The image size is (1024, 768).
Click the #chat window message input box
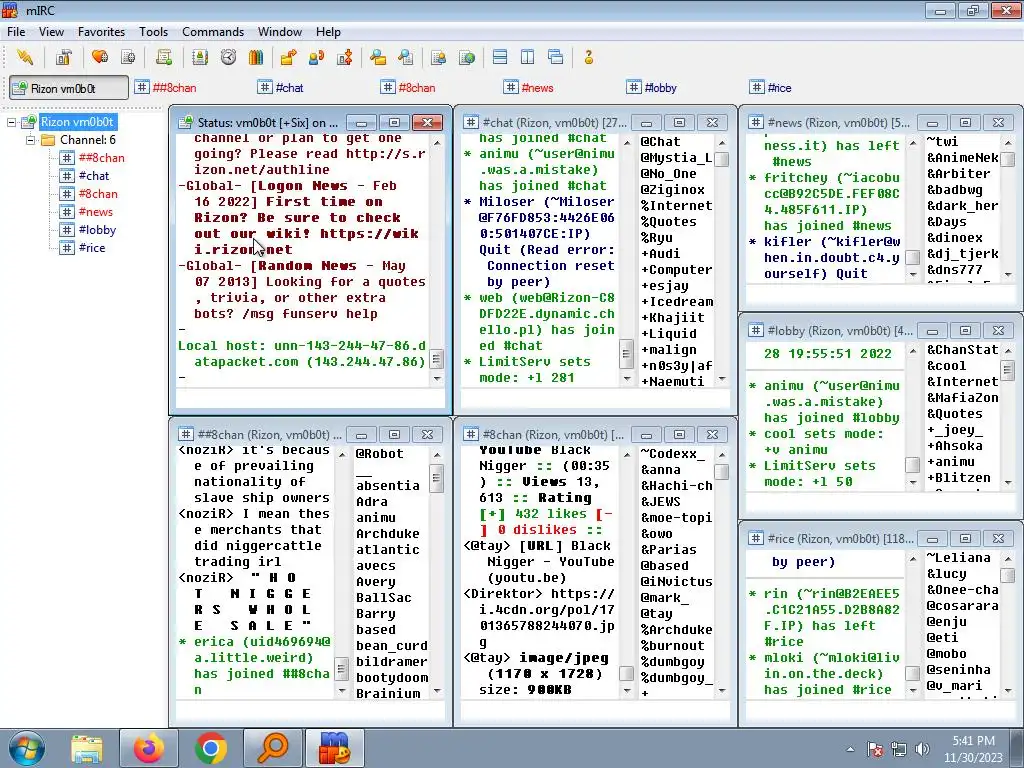tap(595, 398)
